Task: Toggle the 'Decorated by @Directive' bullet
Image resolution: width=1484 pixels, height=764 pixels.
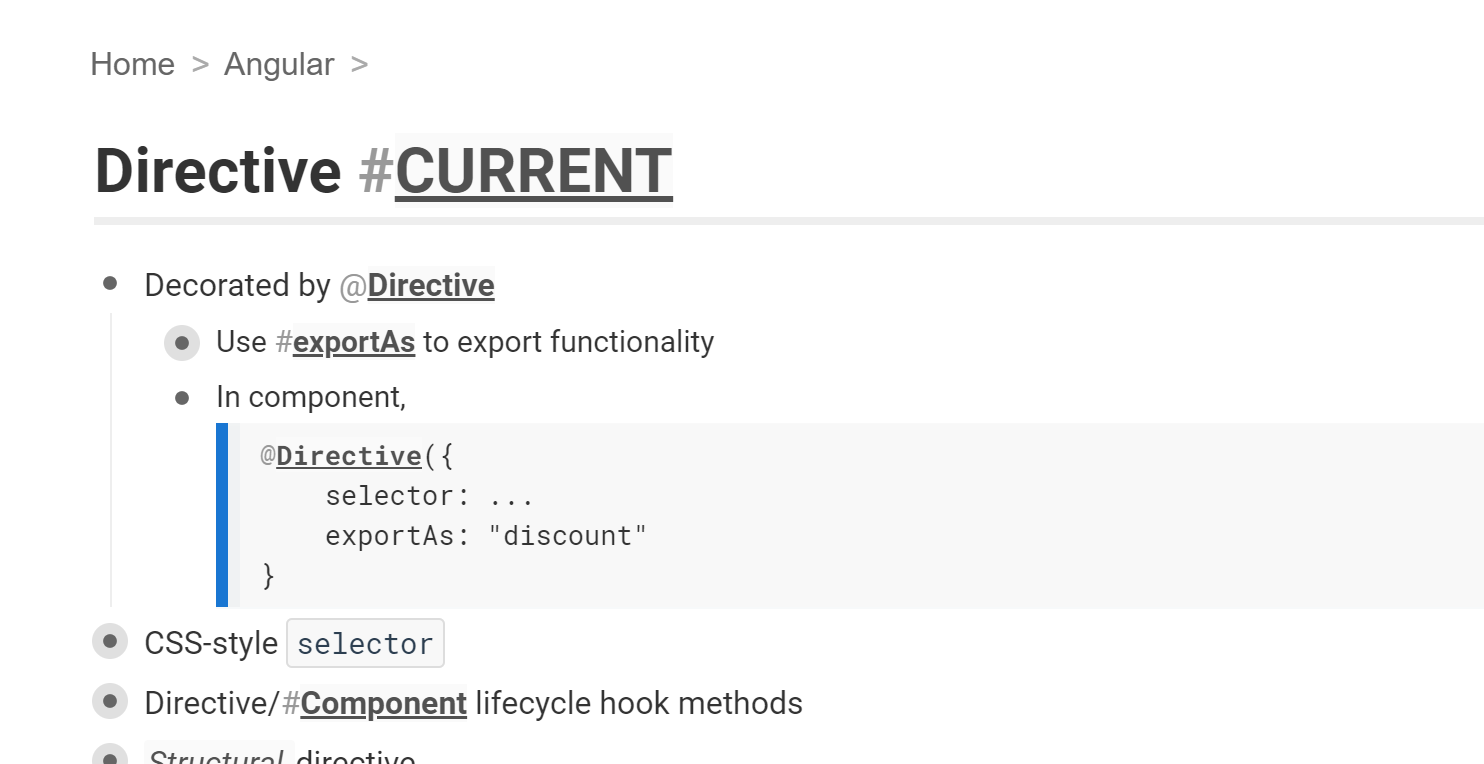Action: [x=110, y=283]
